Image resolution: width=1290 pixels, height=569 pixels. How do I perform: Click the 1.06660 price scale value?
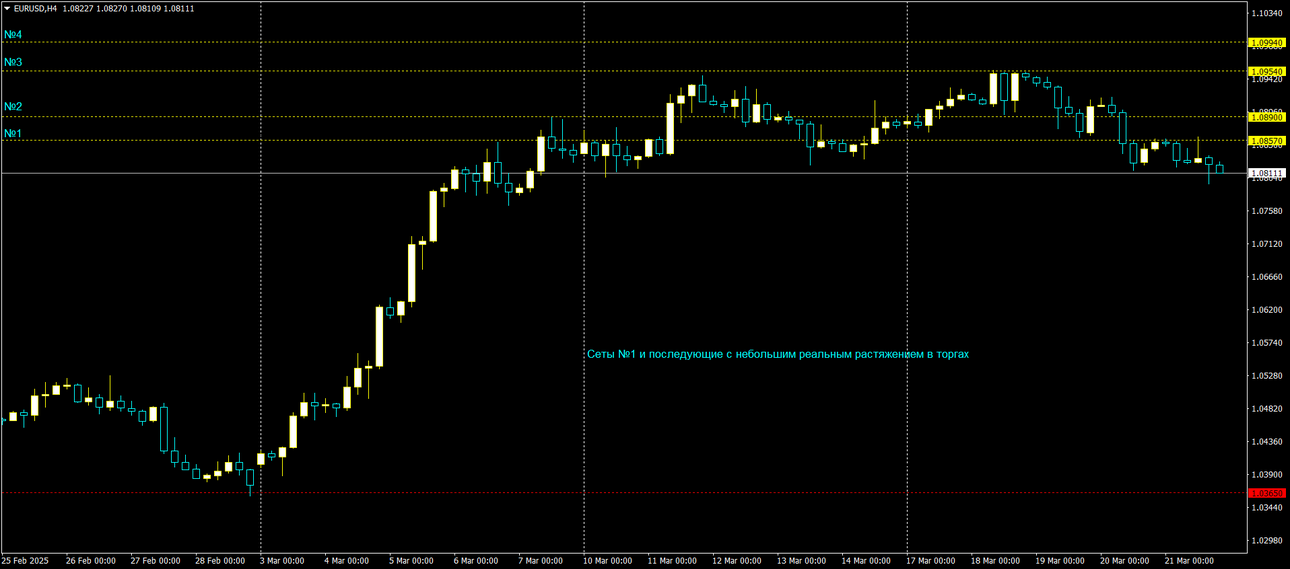(1268, 277)
